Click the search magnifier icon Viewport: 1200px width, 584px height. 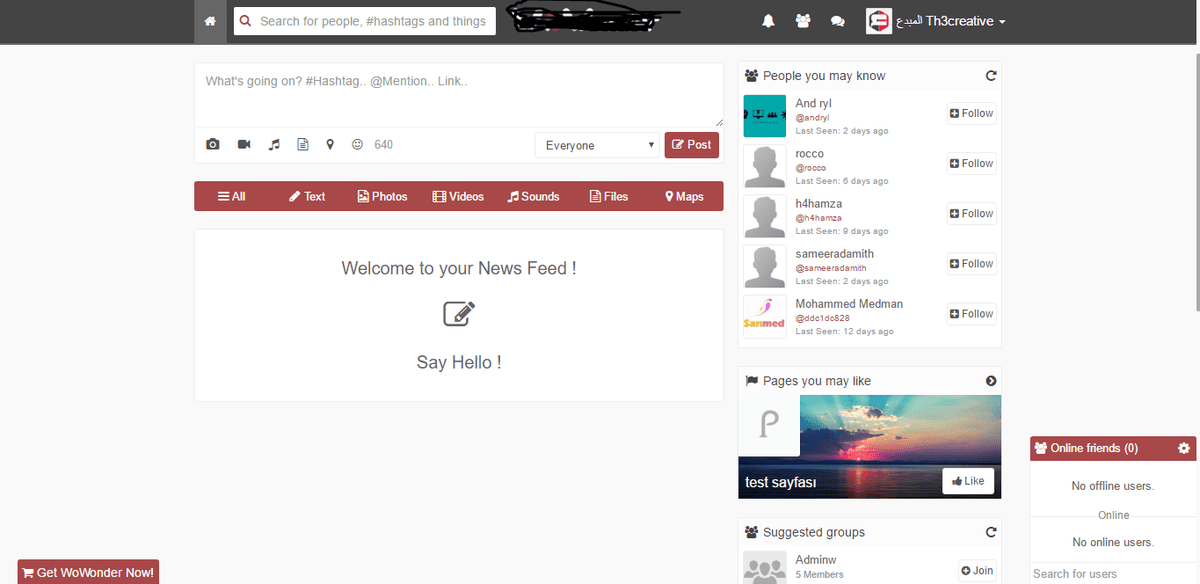[x=246, y=21]
